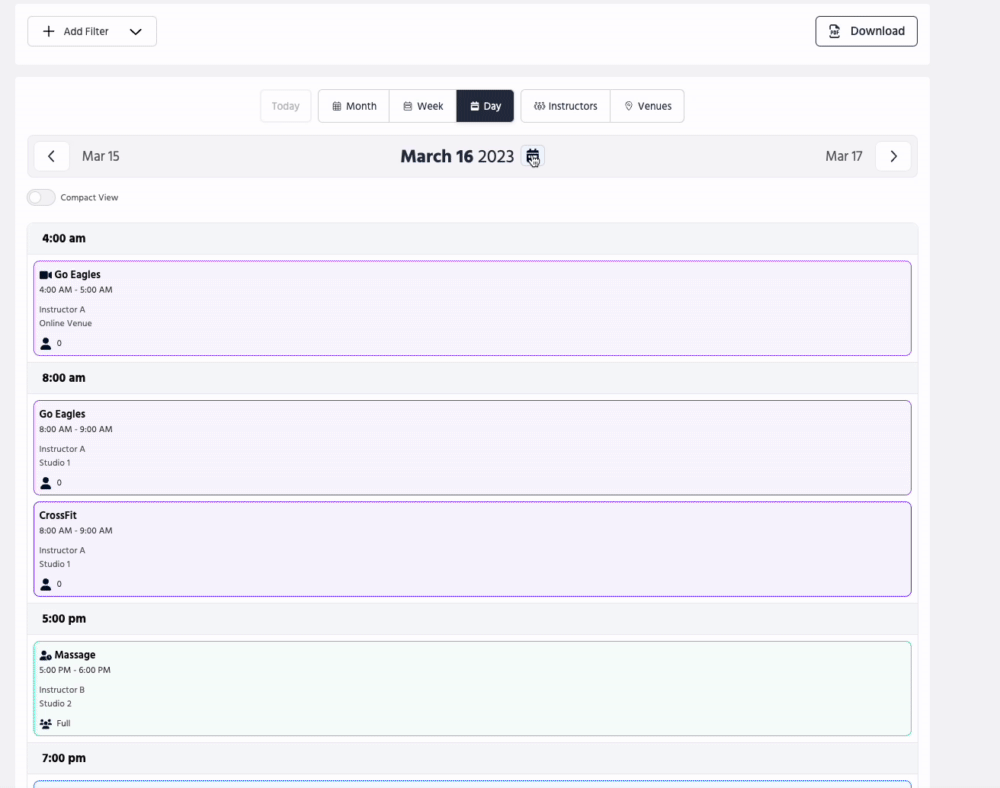
Task: Click the private session icon beside Massage
Action: 45,656
